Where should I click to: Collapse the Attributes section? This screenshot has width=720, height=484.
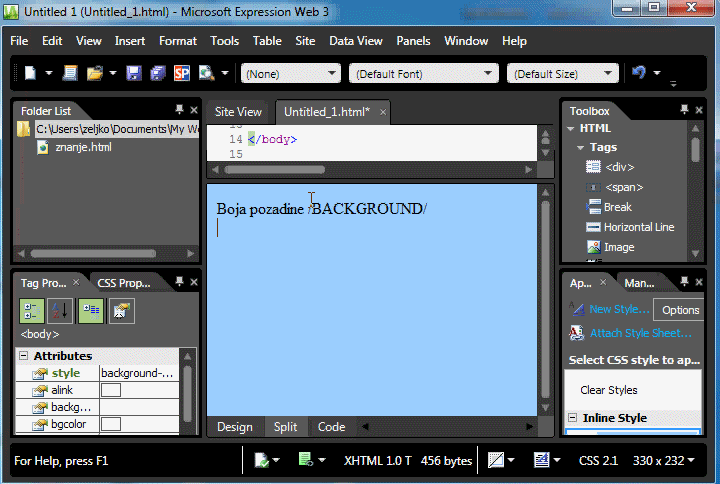point(23,356)
